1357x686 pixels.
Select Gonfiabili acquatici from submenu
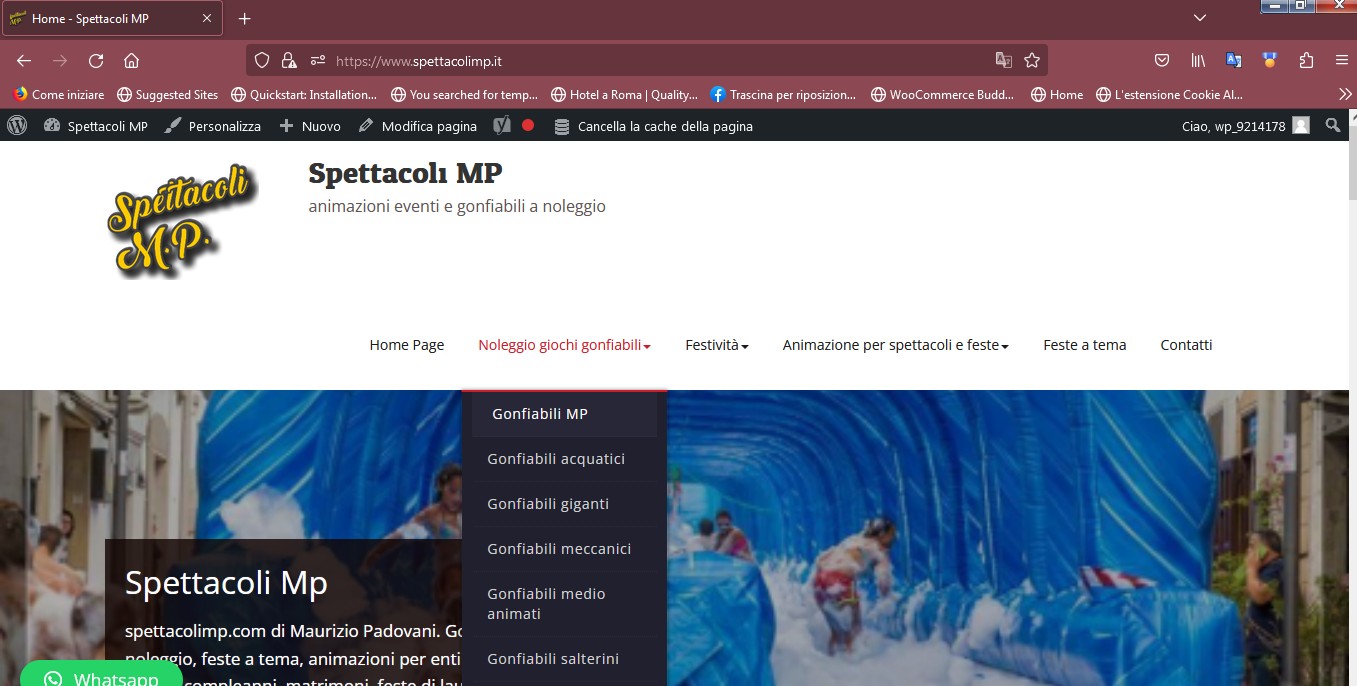point(556,459)
